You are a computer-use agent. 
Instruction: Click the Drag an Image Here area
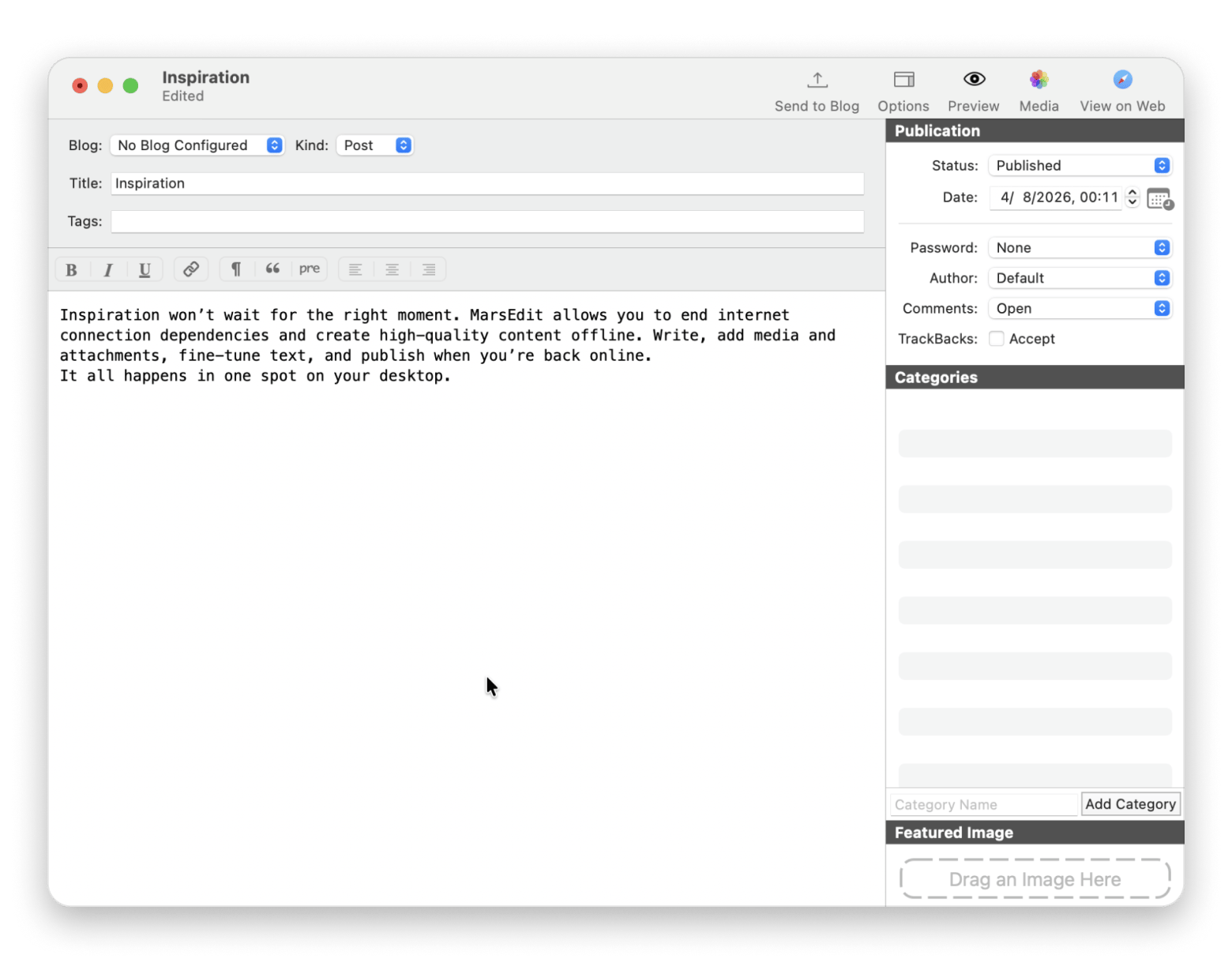click(1035, 879)
